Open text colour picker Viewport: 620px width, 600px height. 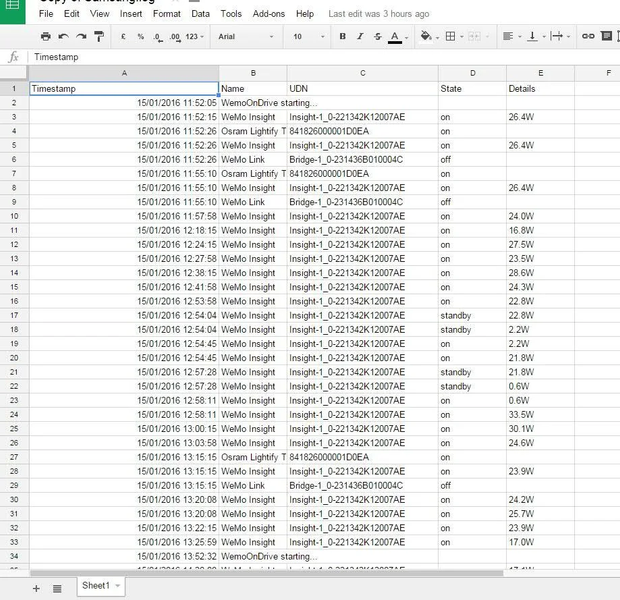tap(395, 37)
